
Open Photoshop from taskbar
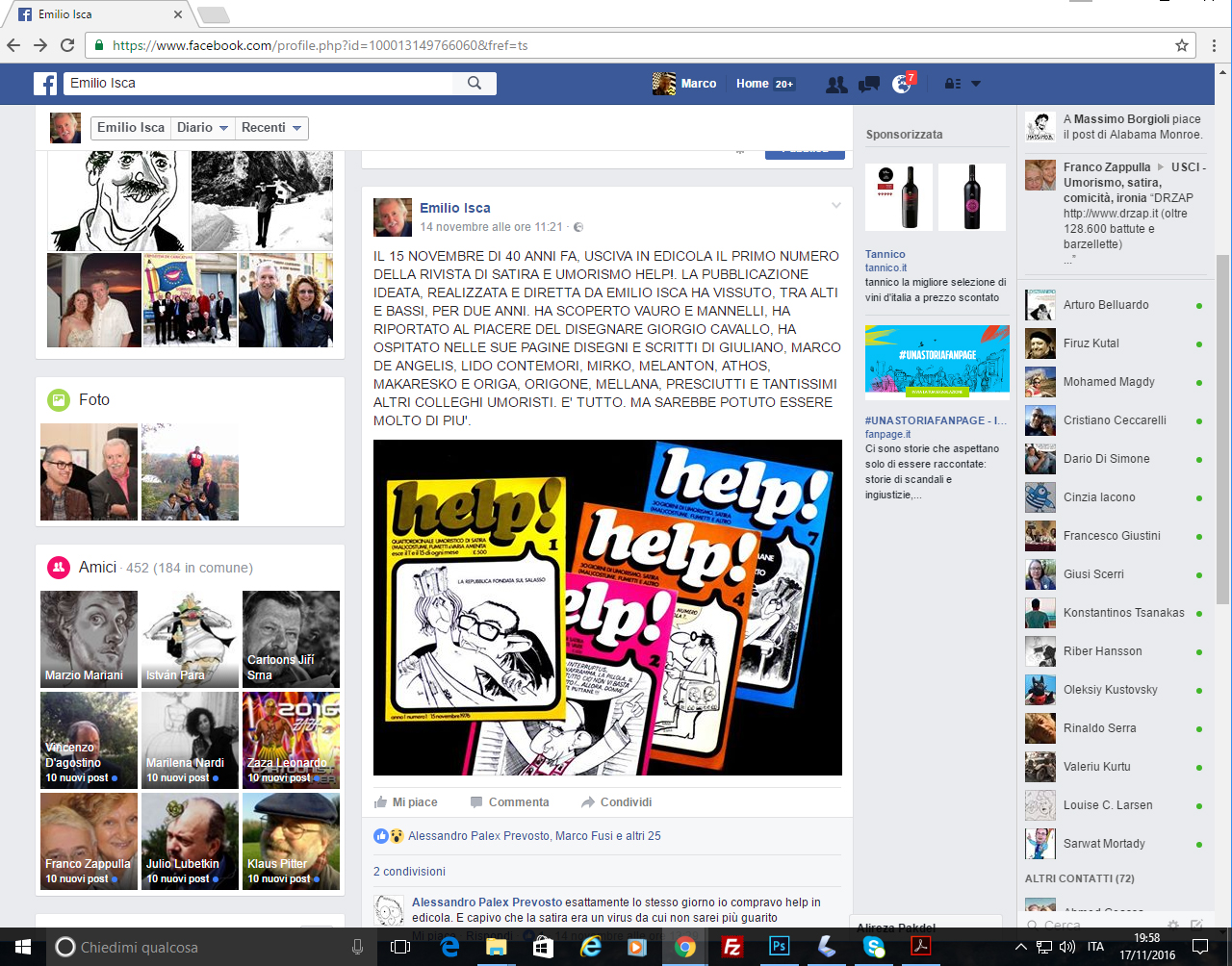(780, 948)
